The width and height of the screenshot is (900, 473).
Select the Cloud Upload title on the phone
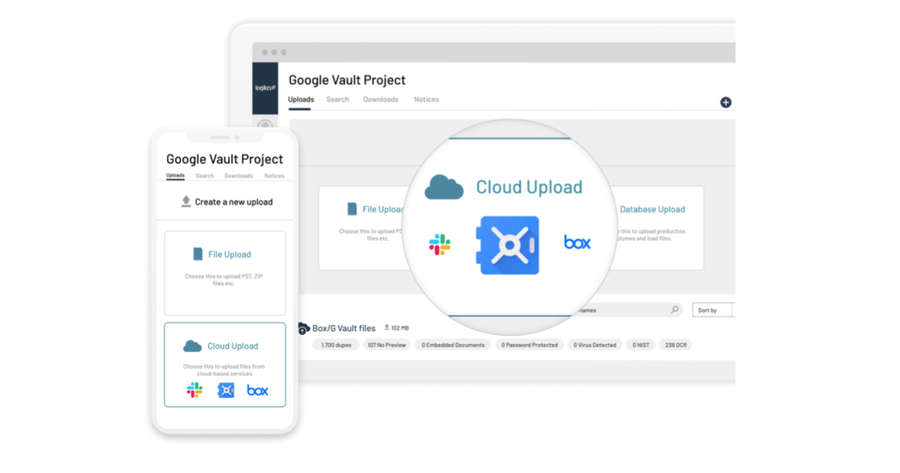tap(232, 346)
